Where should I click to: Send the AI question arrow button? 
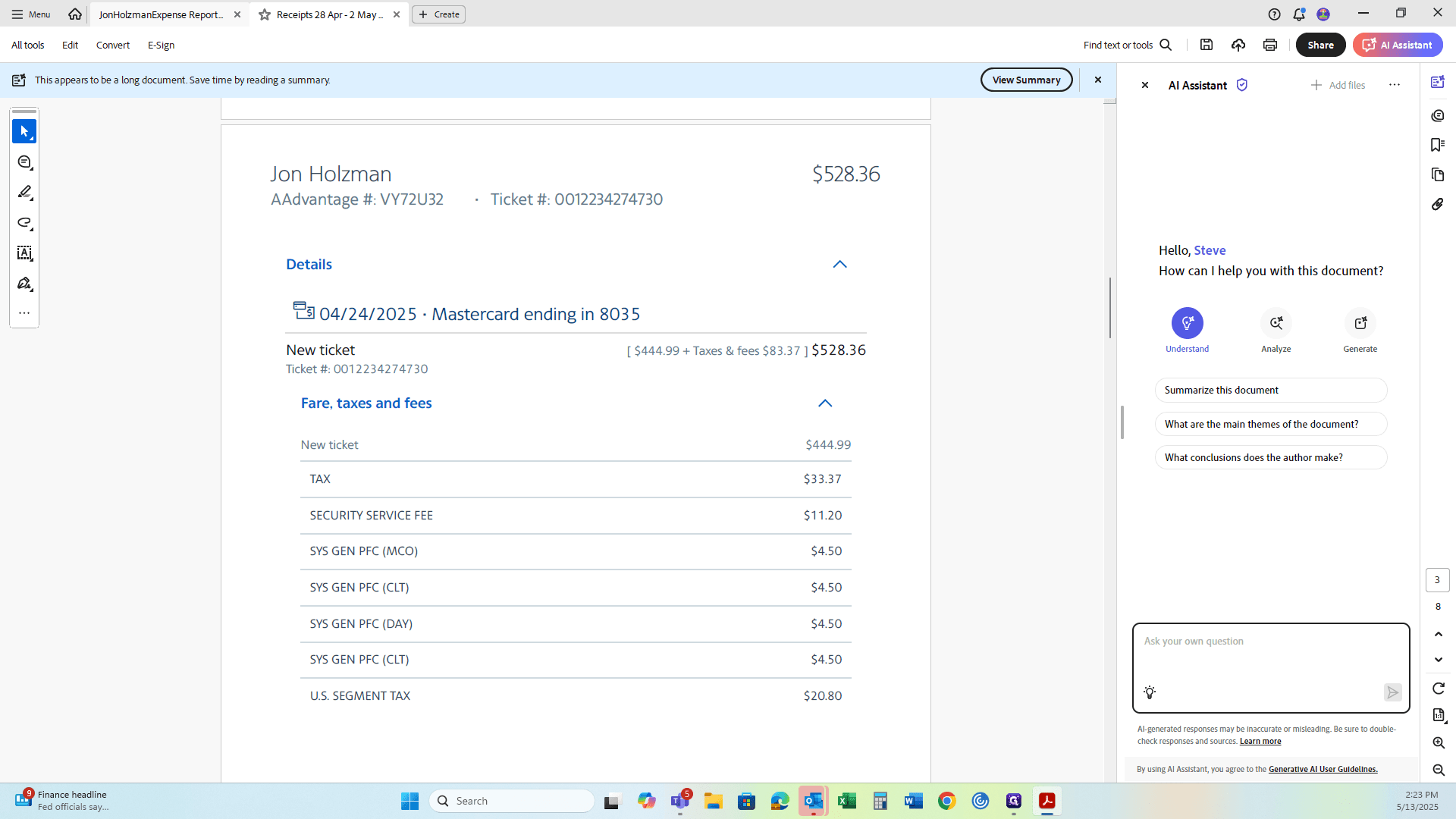click(x=1393, y=692)
